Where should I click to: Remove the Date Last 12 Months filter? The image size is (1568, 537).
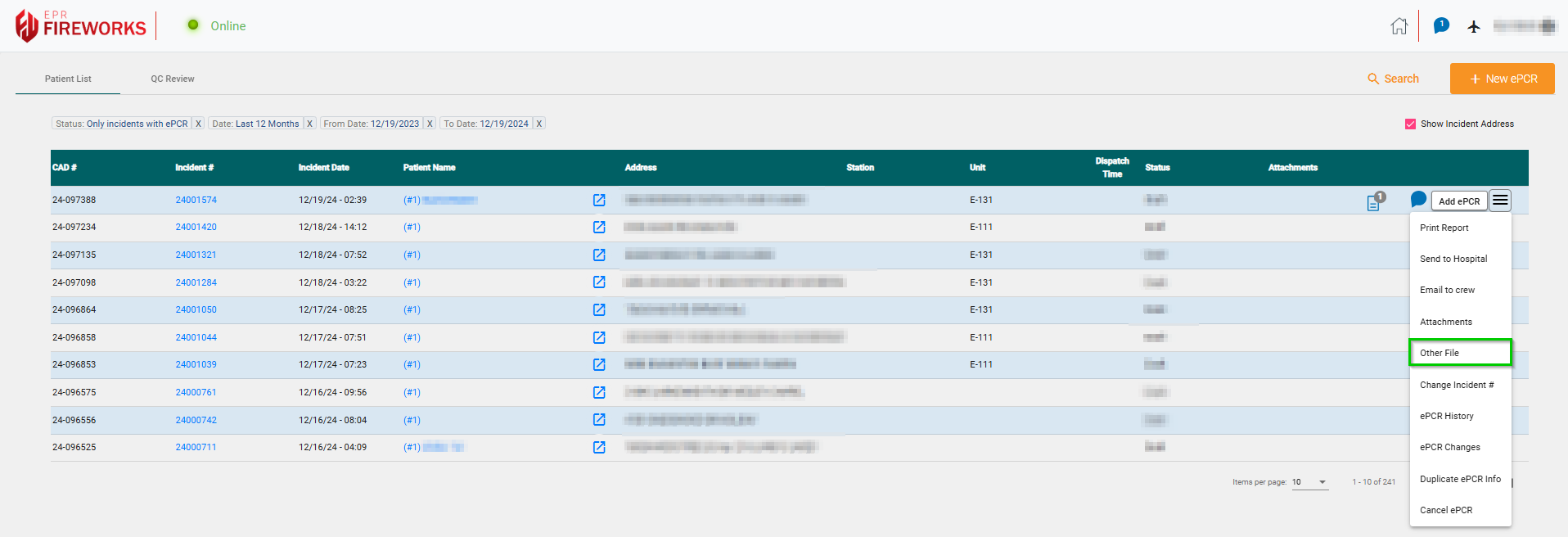click(x=309, y=124)
